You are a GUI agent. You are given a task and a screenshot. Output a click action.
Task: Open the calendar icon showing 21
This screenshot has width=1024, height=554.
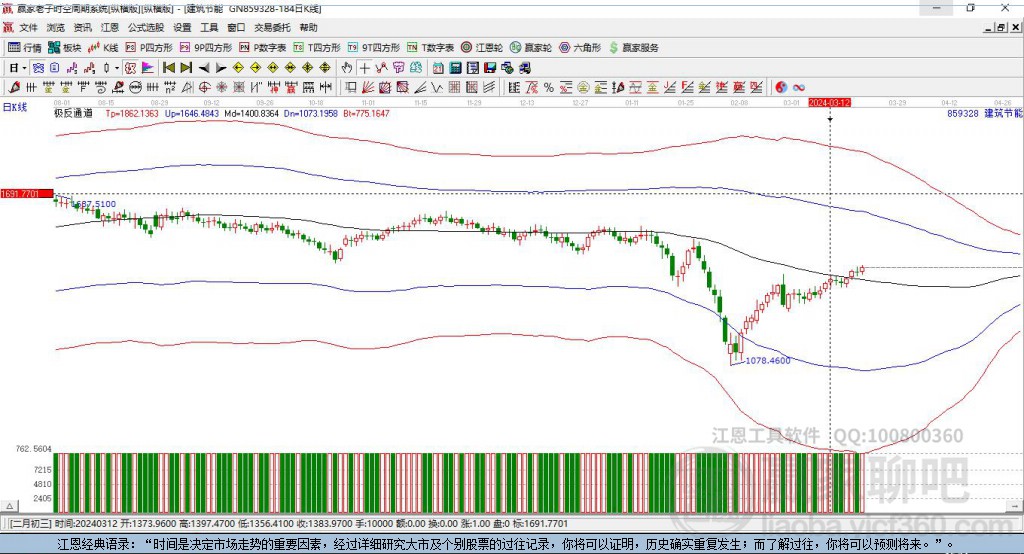(438, 68)
